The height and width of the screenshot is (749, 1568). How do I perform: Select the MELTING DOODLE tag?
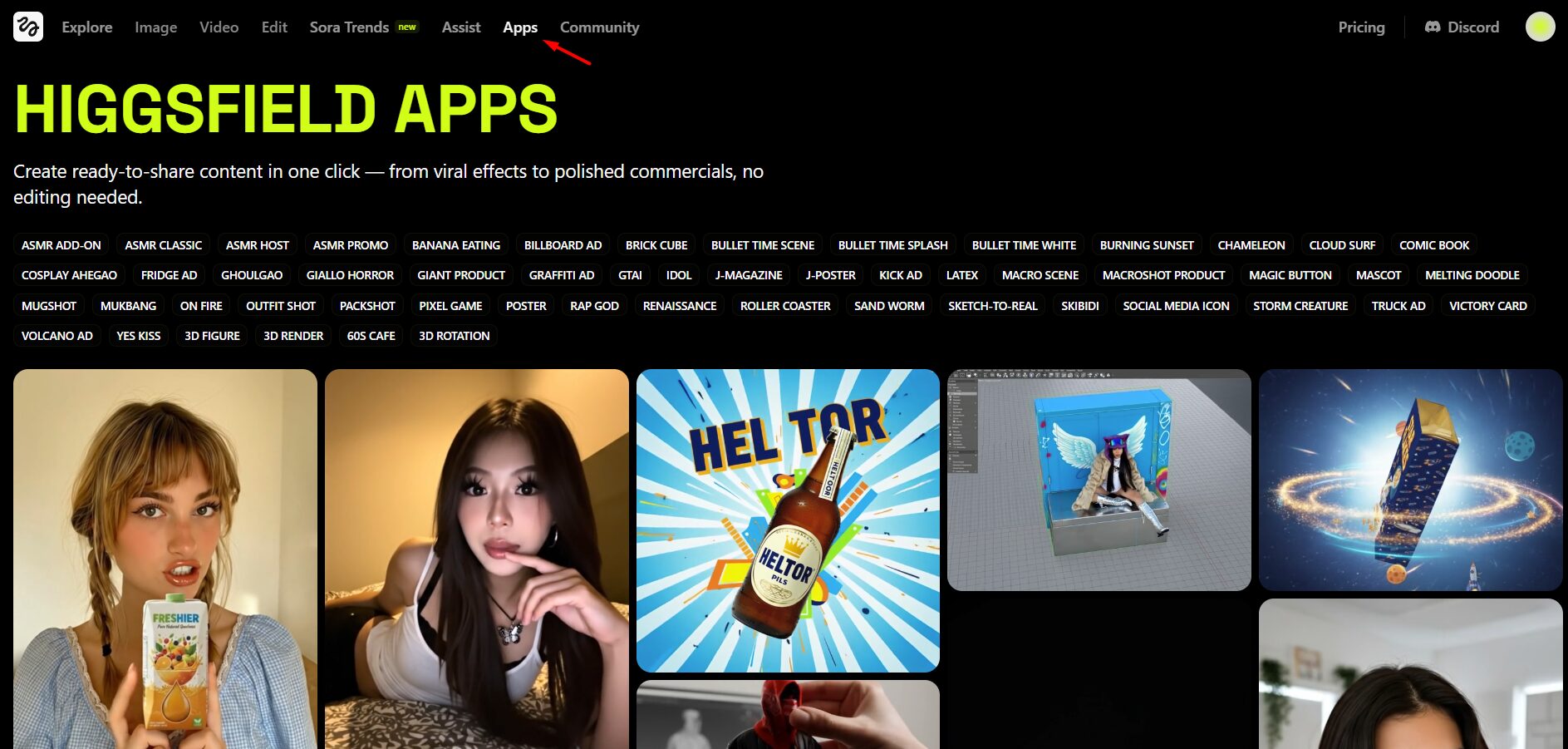pos(1472,275)
